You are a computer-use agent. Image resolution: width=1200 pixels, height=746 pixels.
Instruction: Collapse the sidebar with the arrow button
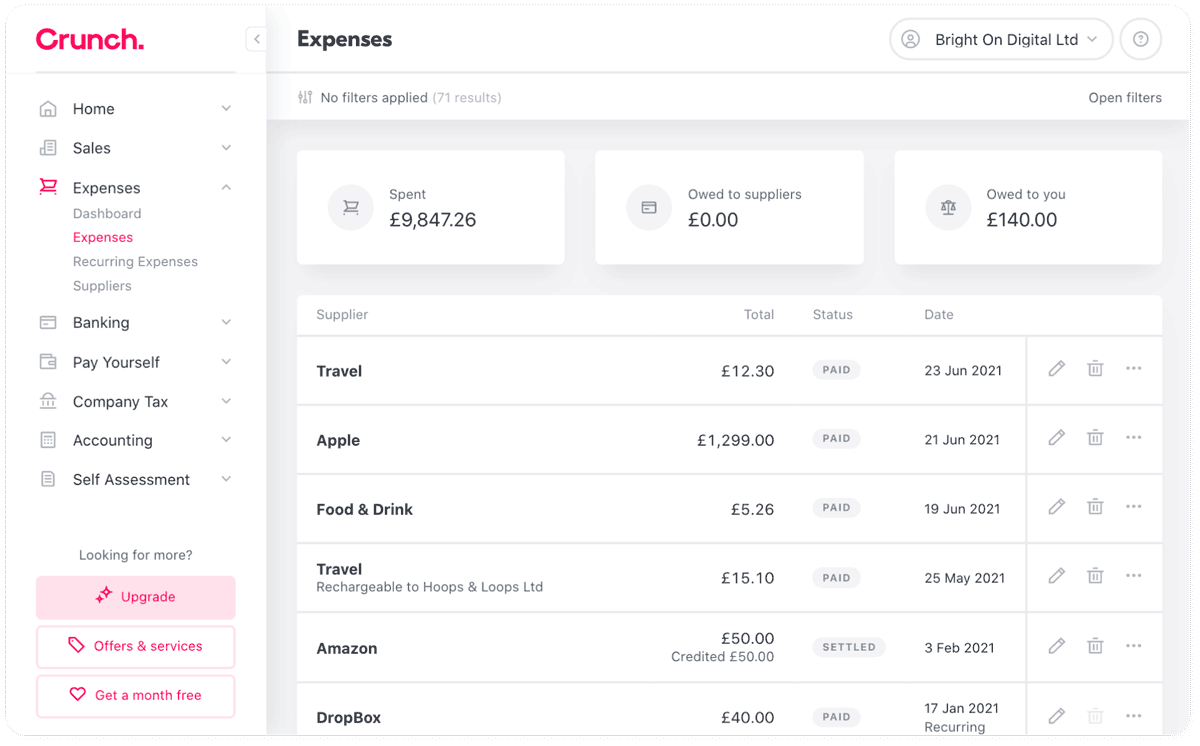[x=256, y=39]
